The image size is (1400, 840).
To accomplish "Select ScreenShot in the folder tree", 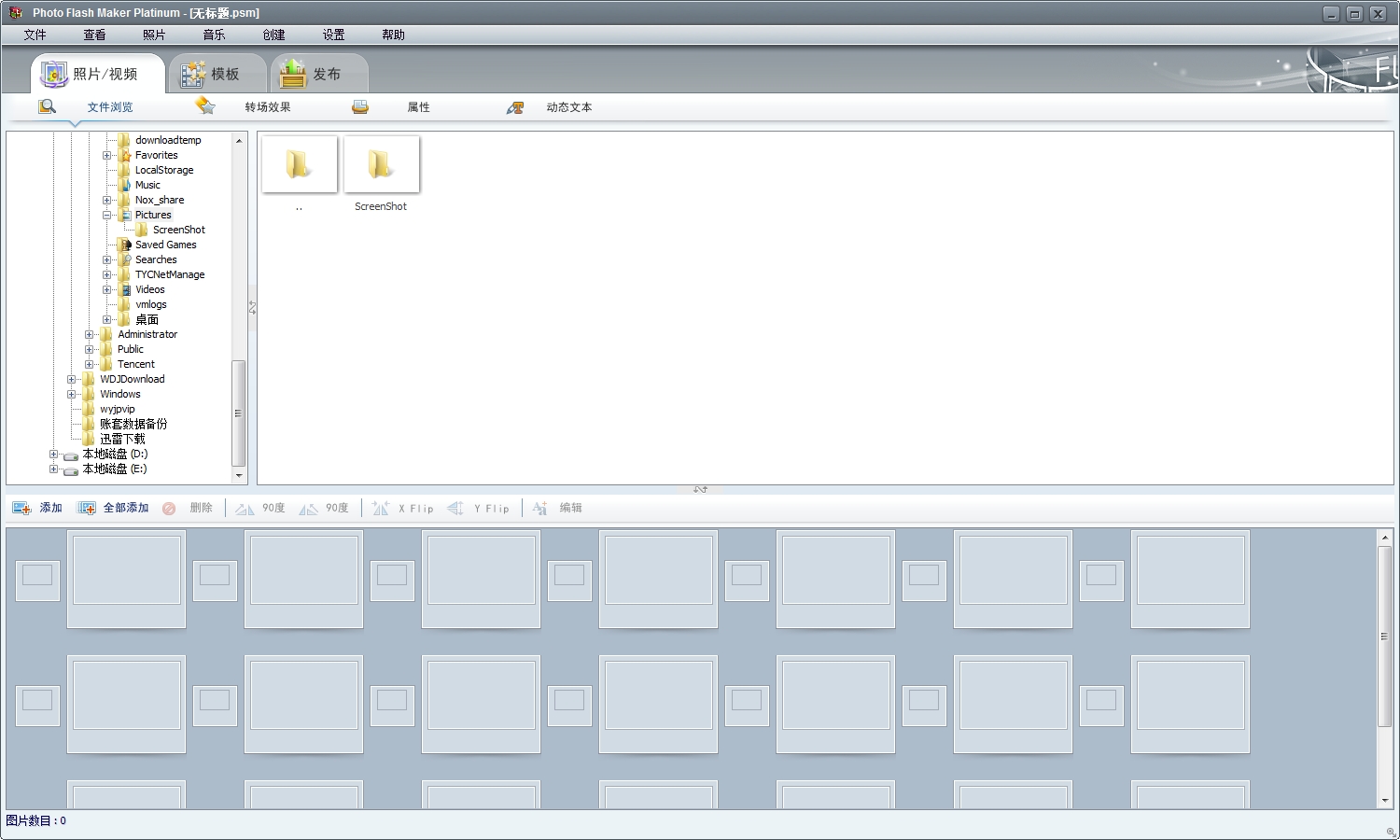I will 178,230.
